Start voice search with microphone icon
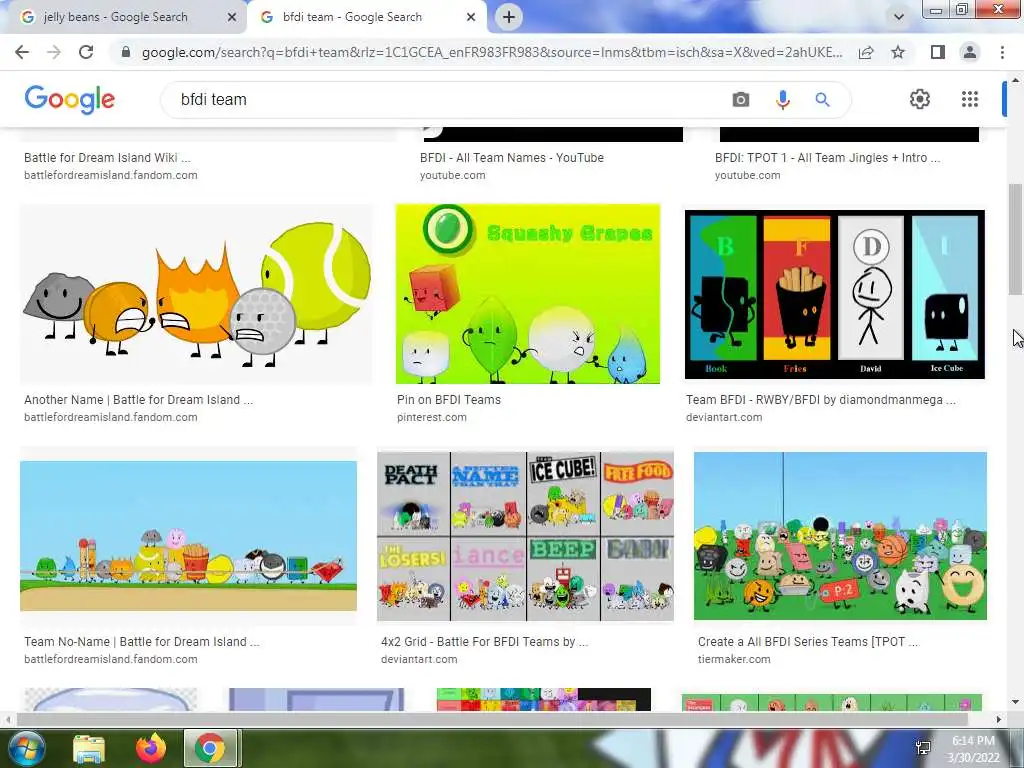 (782, 100)
